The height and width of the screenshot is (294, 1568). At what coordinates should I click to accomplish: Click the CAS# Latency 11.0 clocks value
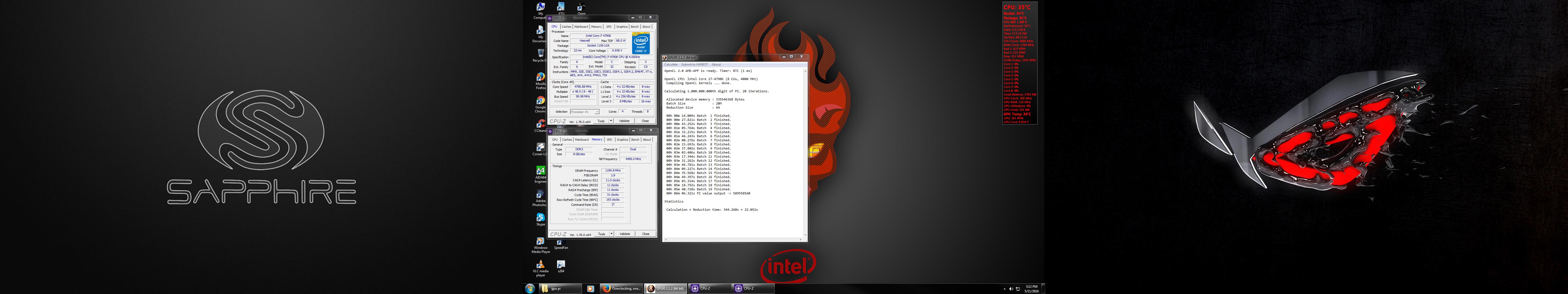tap(613, 181)
